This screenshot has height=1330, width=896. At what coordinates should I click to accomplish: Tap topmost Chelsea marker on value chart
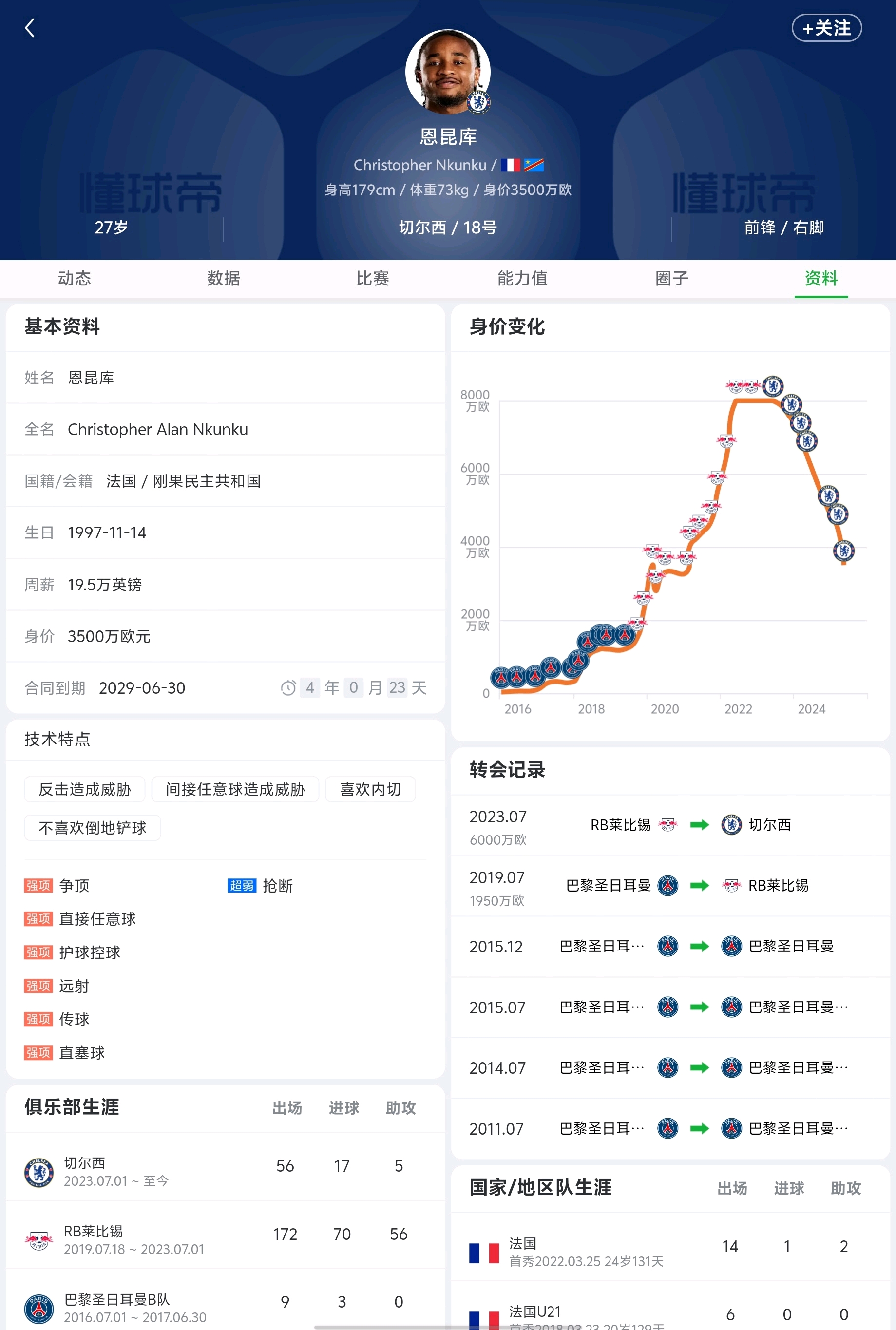point(773,386)
